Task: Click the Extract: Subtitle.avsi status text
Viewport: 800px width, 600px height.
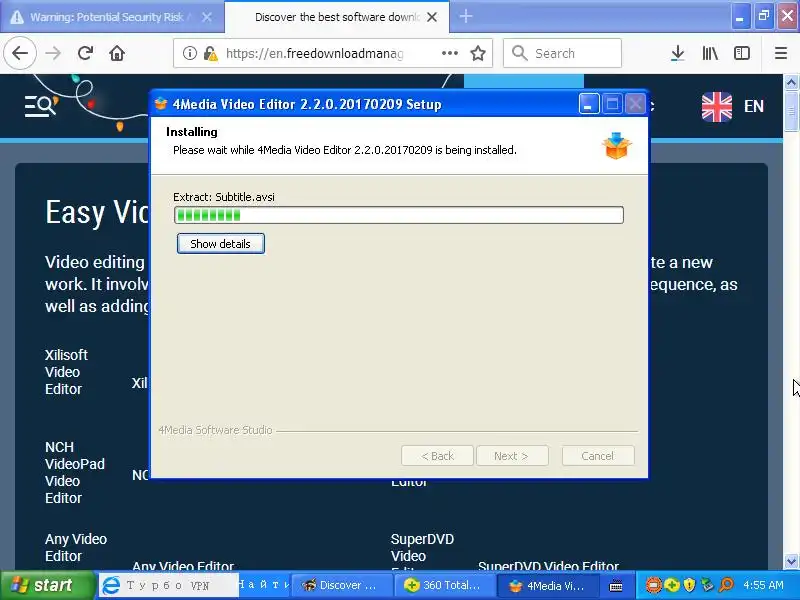Action: point(223,197)
